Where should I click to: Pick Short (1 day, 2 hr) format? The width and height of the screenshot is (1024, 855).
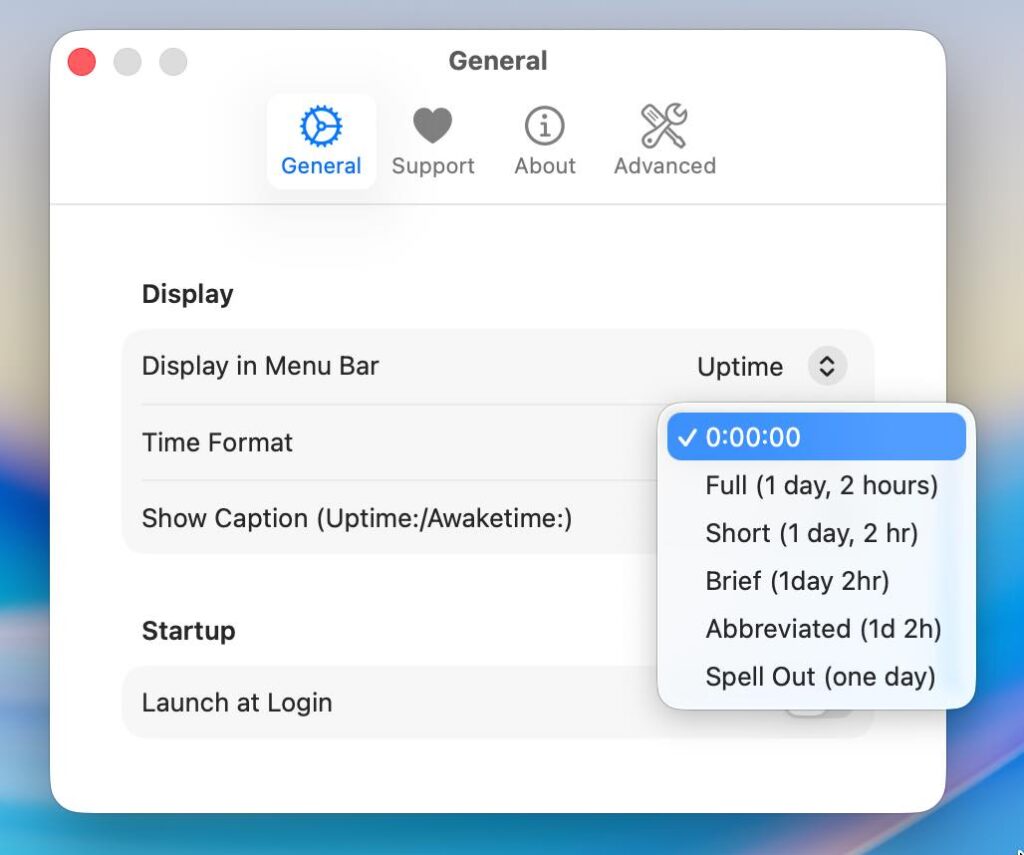[x=811, y=533]
